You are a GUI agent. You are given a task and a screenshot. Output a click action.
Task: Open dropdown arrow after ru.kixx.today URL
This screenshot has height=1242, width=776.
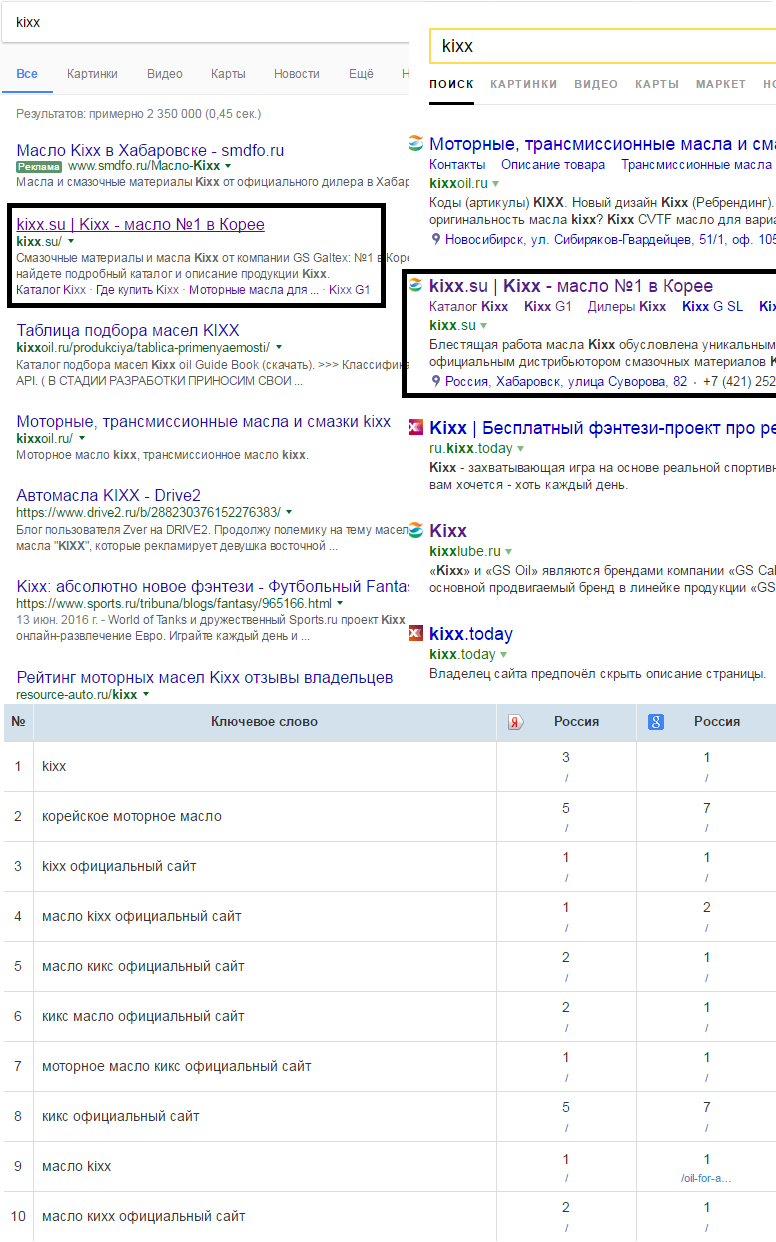pyautogui.click(x=521, y=449)
